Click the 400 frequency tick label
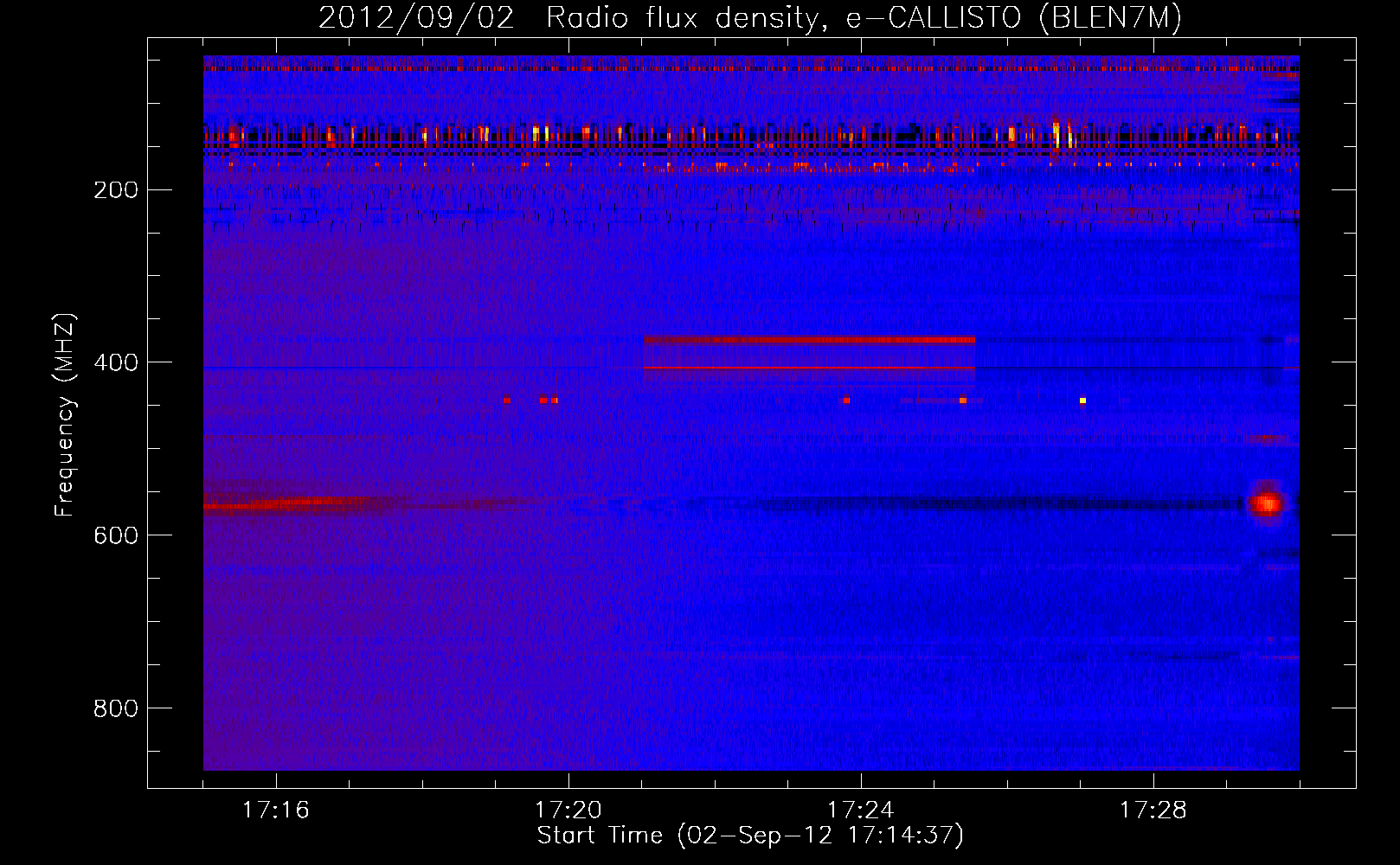 [x=115, y=363]
